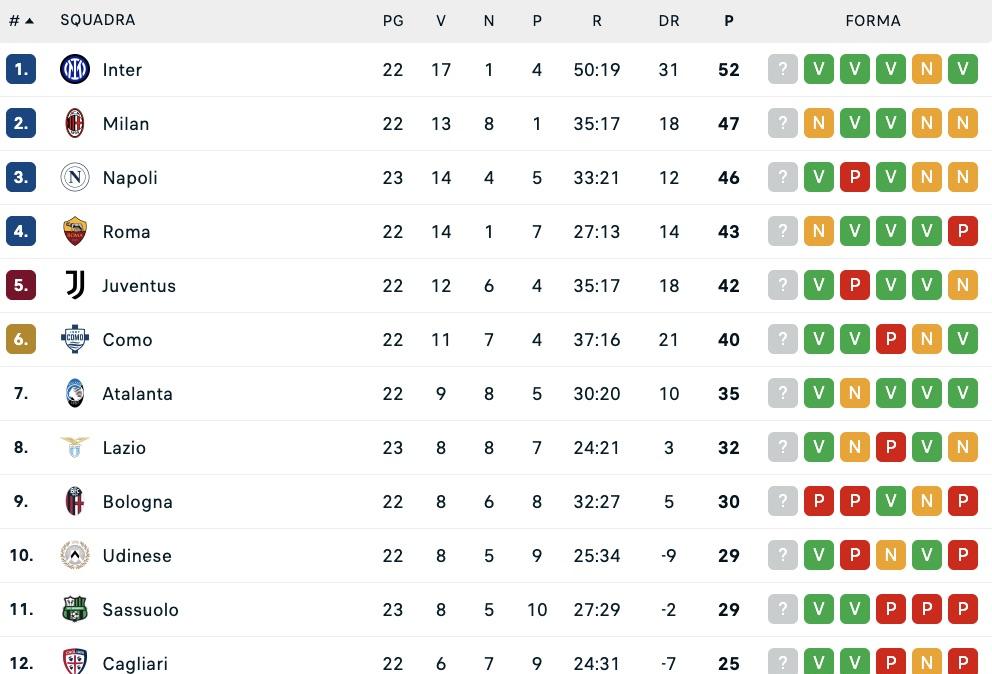Click the Napoli club crest
992x674 pixels.
75,177
